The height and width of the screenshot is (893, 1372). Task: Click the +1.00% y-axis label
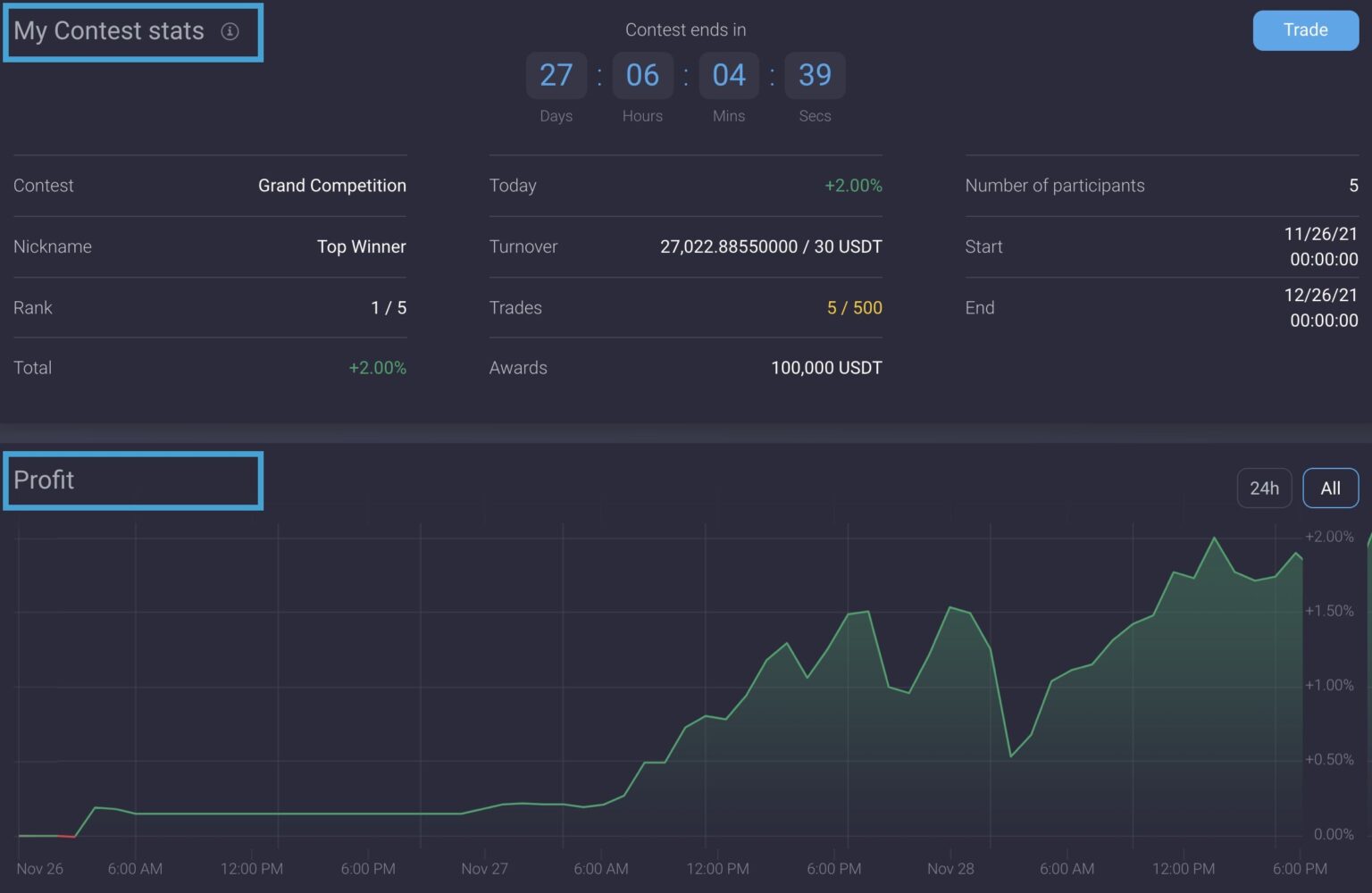[x=1329, y=685]
